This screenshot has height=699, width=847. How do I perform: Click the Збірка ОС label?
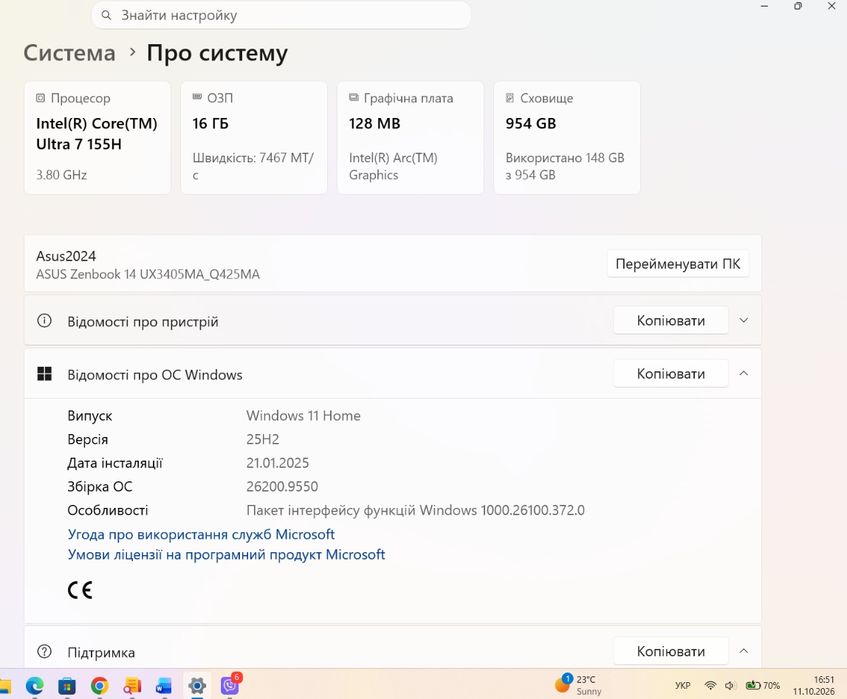tap(100, 487)
